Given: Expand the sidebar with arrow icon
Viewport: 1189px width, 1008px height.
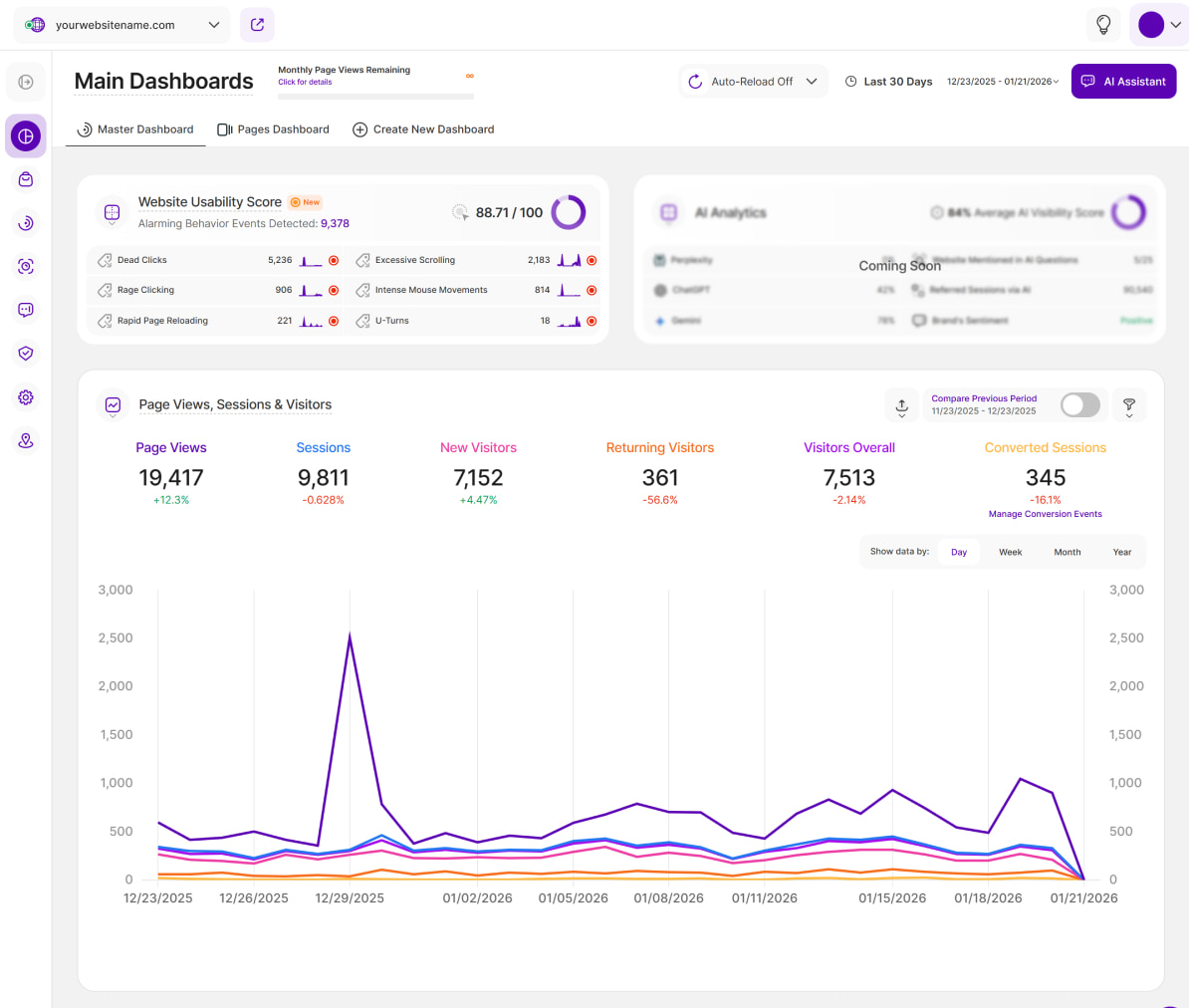Looking at the screenshot, I should (26, 82).
